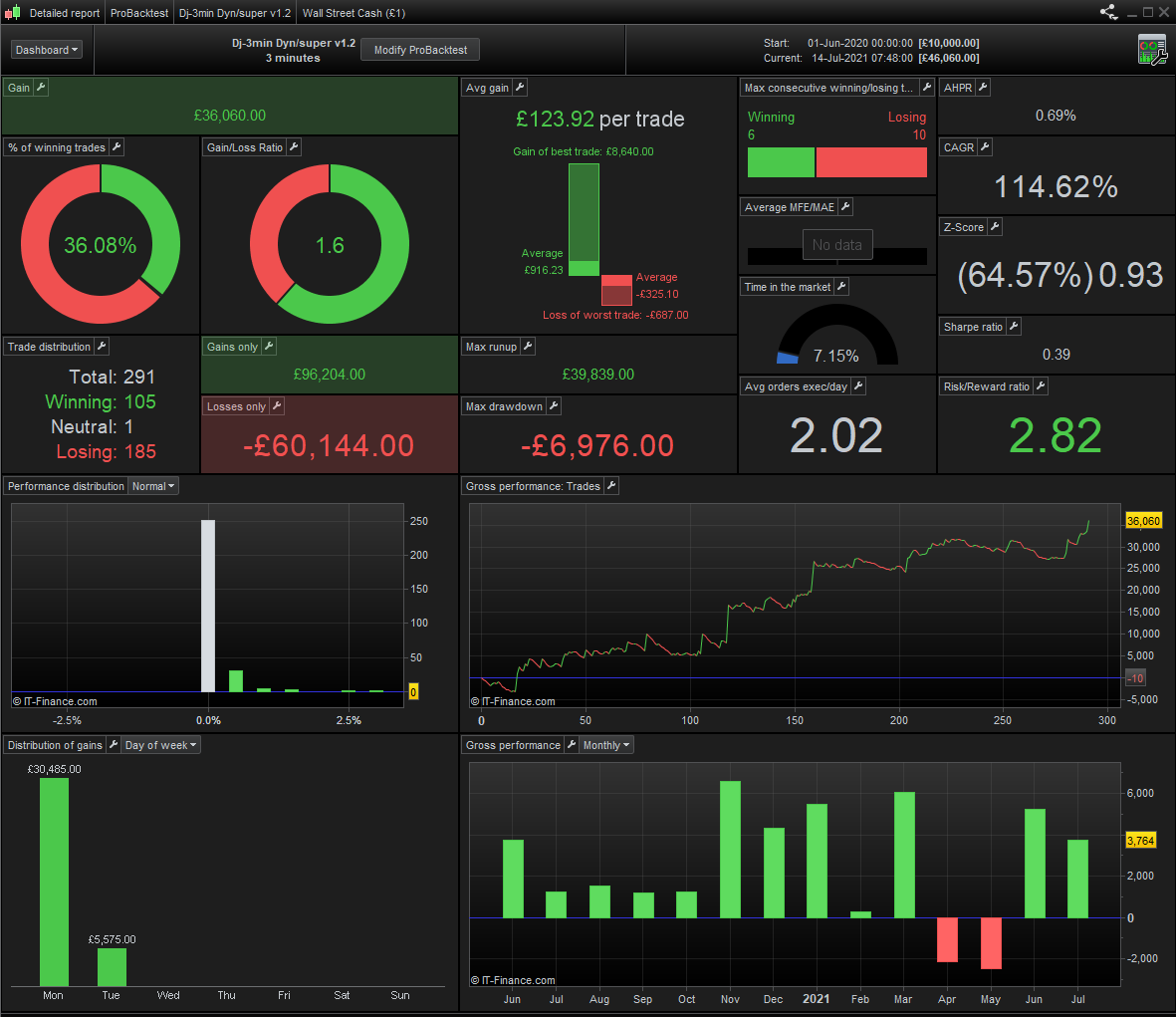1176x1017 pixels.
Task: Open the Normal performance distribution dropdown
Action: 153,486
